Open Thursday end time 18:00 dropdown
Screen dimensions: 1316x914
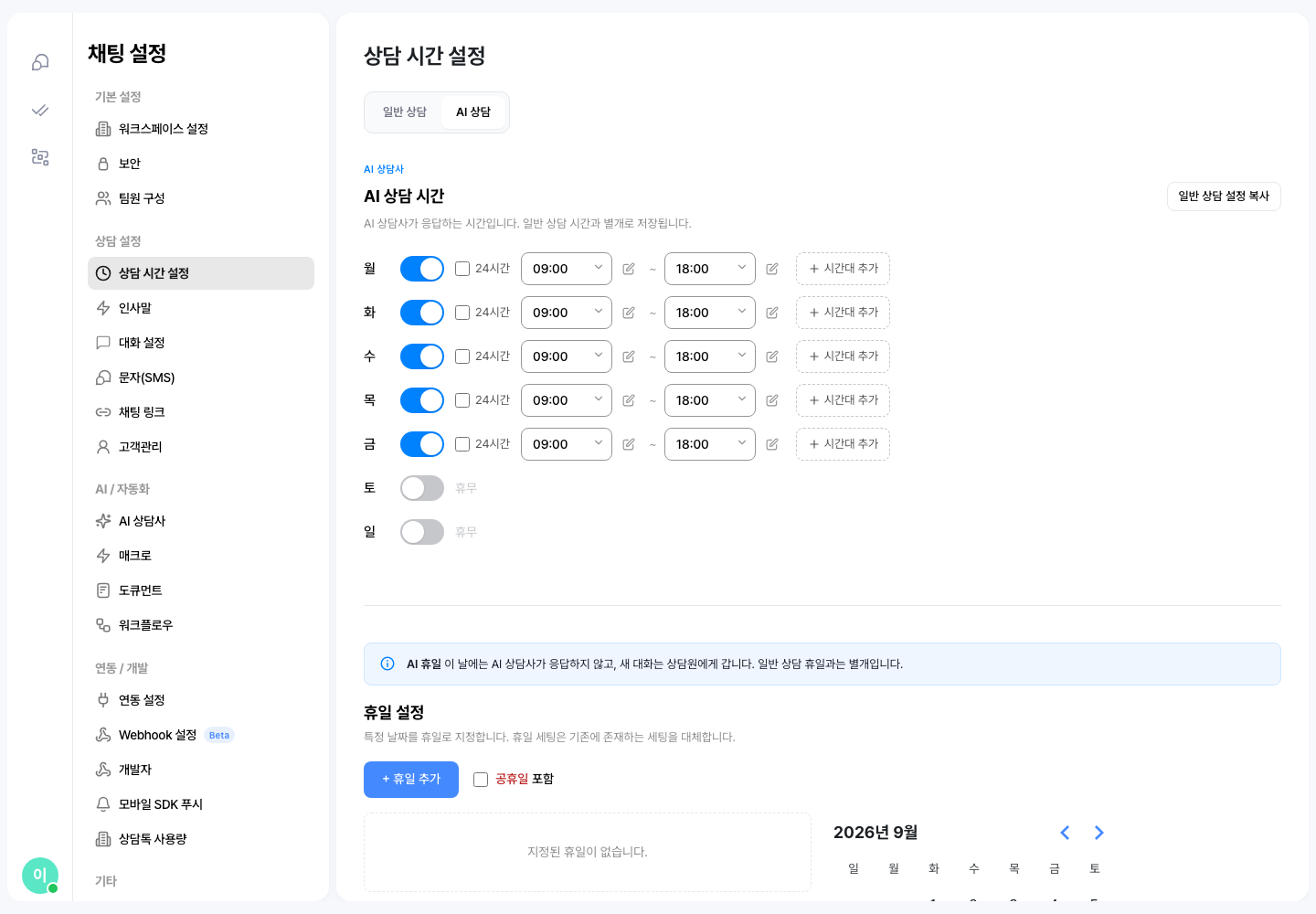710,400
